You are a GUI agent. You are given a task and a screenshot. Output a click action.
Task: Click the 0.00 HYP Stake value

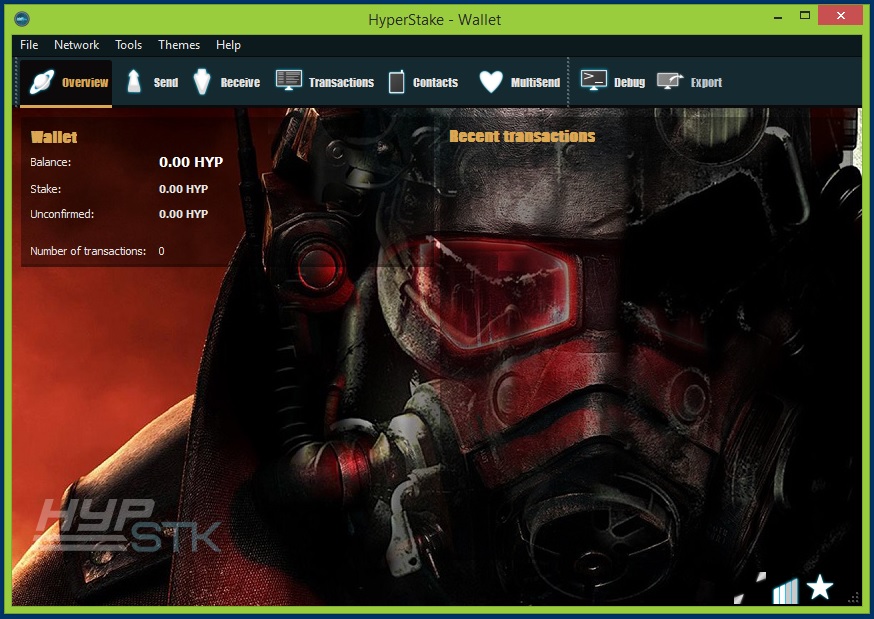tap(183, 189)
